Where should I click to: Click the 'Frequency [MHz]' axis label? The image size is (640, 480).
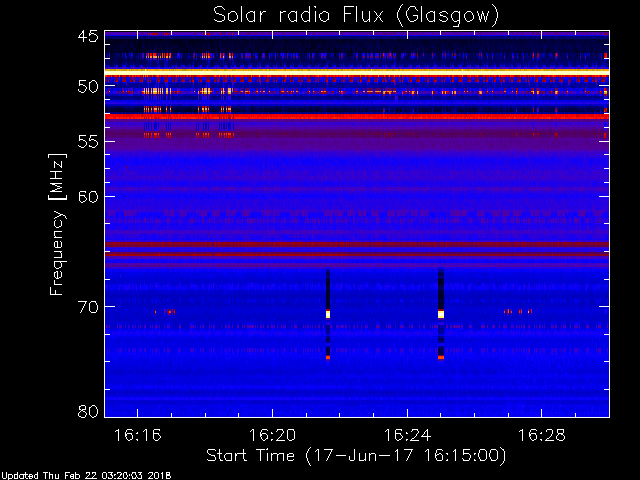[x=57, y=224]
